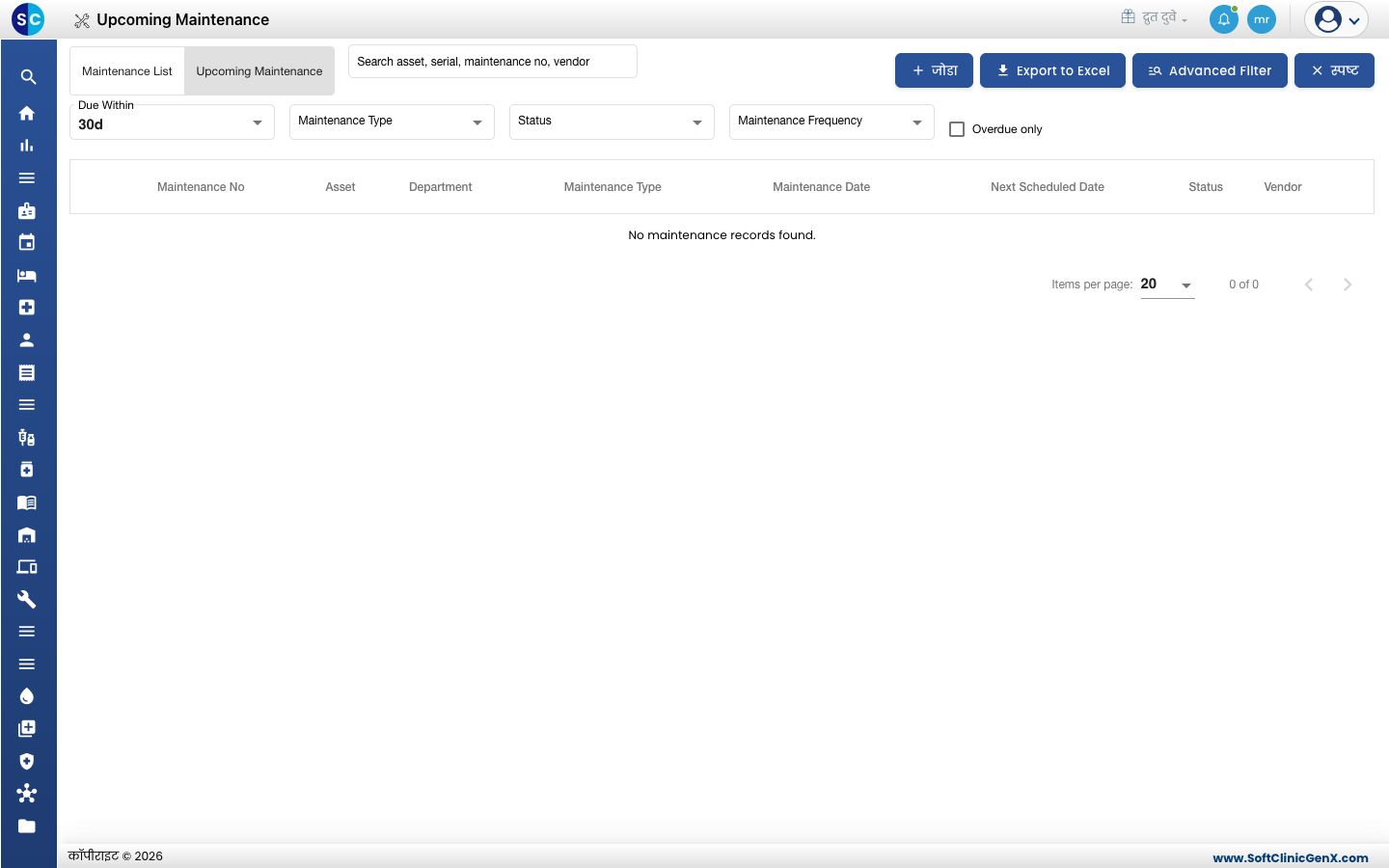Click the जोडा add button

click(934, 70)
